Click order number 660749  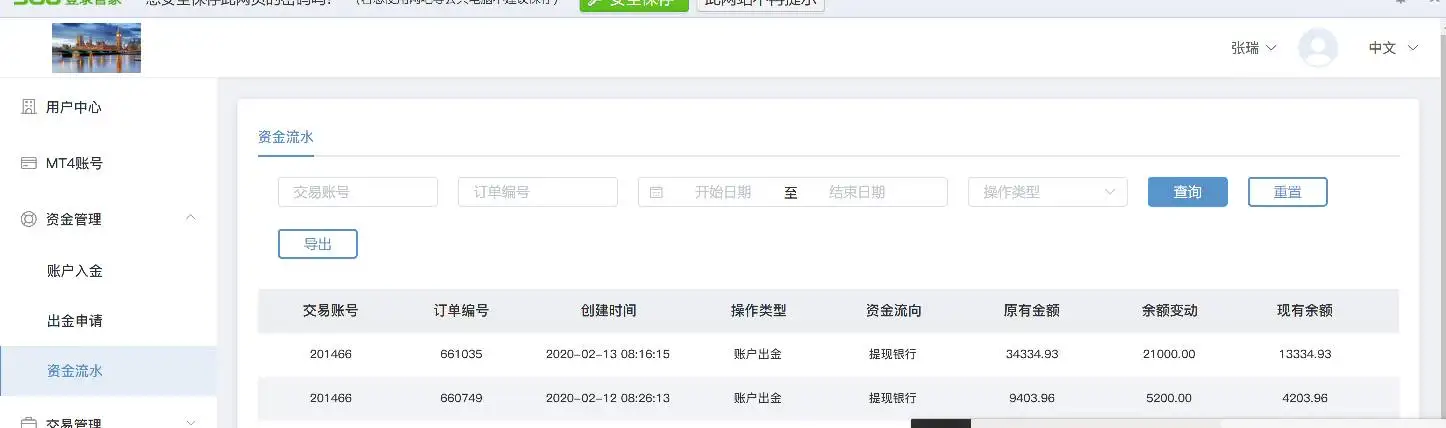tap(461, 398)
